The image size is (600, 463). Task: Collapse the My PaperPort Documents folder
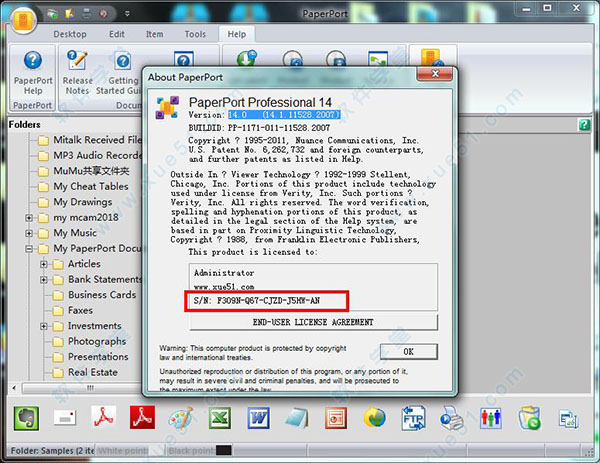coord(29,249)
